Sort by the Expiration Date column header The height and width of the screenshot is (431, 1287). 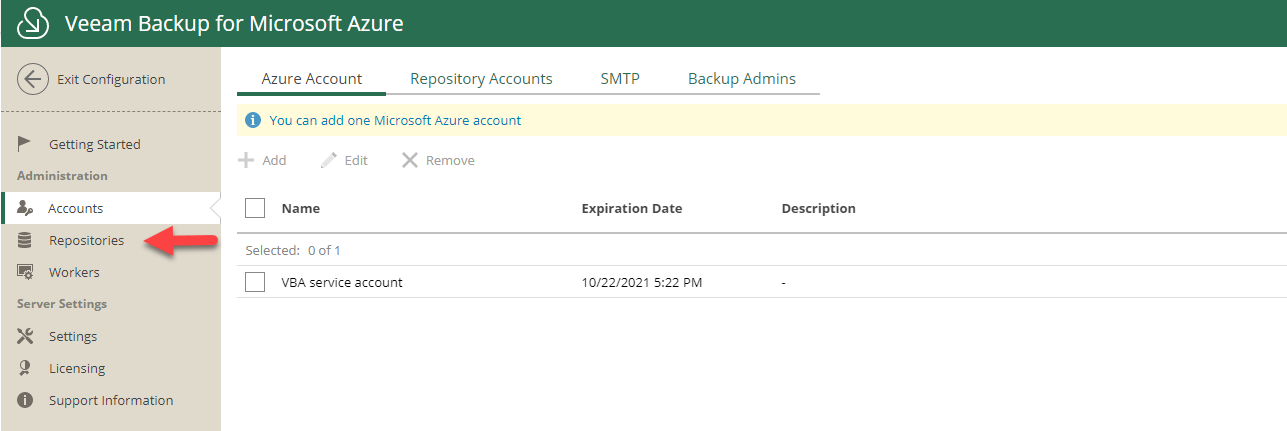[x=631, y=208]
